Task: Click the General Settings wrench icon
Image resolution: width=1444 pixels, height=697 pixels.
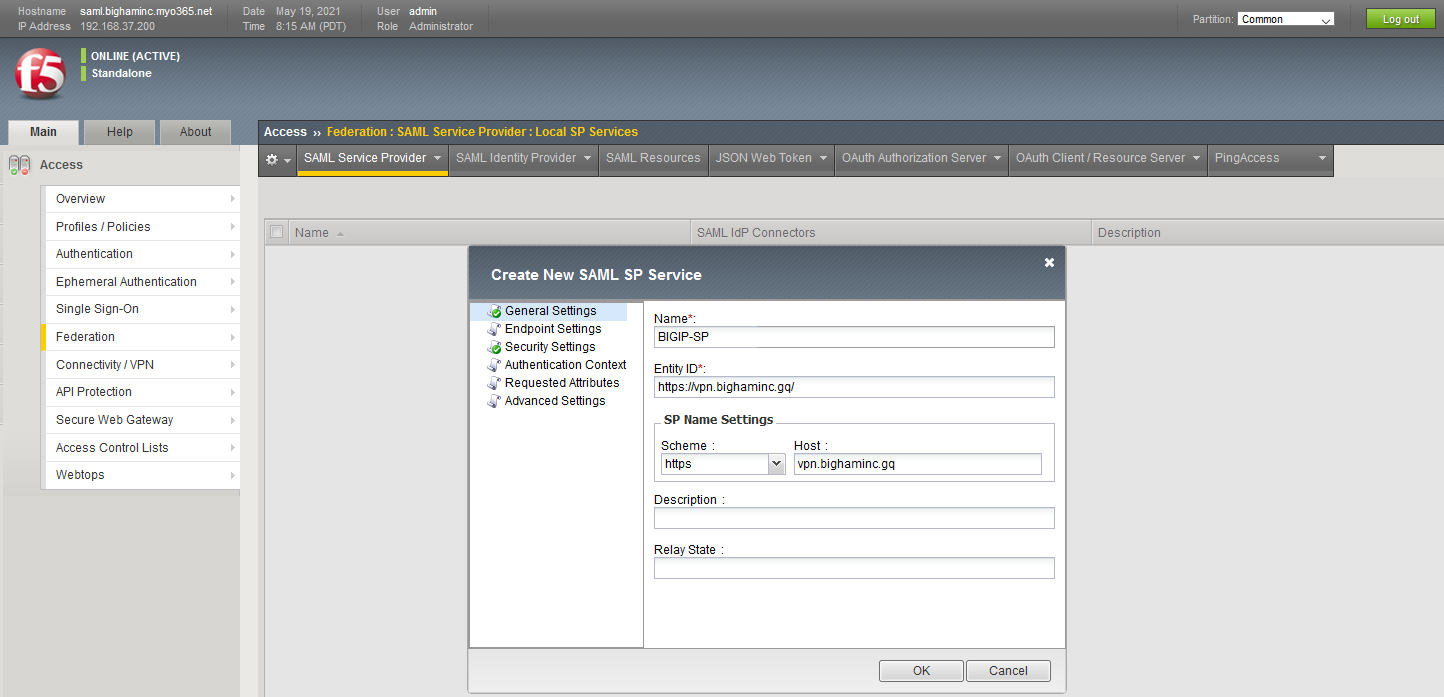Action: [x=494, y=311]
